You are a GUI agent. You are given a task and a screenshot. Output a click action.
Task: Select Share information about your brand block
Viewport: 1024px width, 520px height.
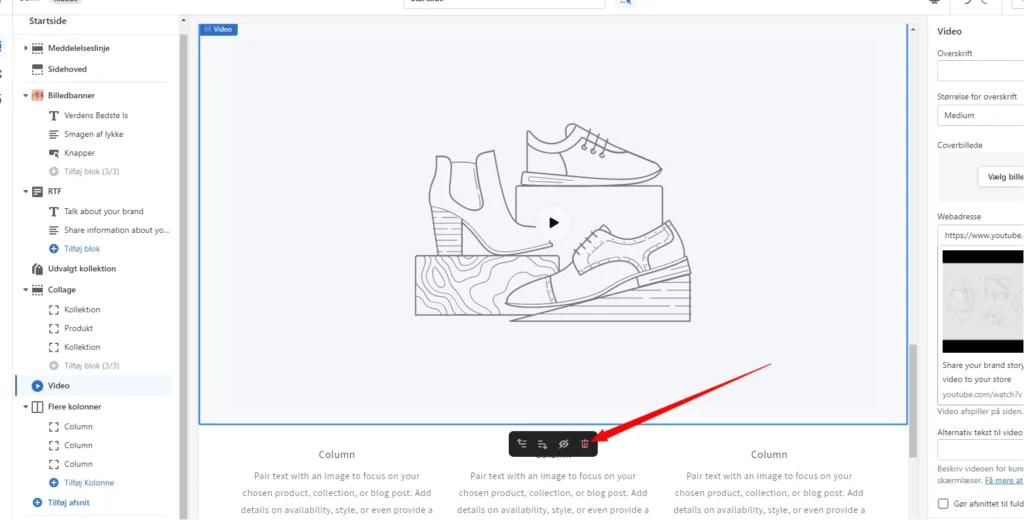click(116, 230)
